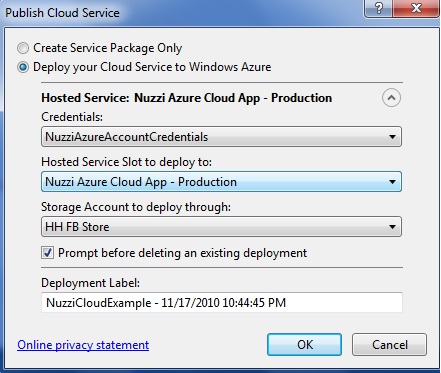Click the Hosted Service heading text
Image resolution: width=441 pixels, height=373 pixels.
(x=187, y=98)
